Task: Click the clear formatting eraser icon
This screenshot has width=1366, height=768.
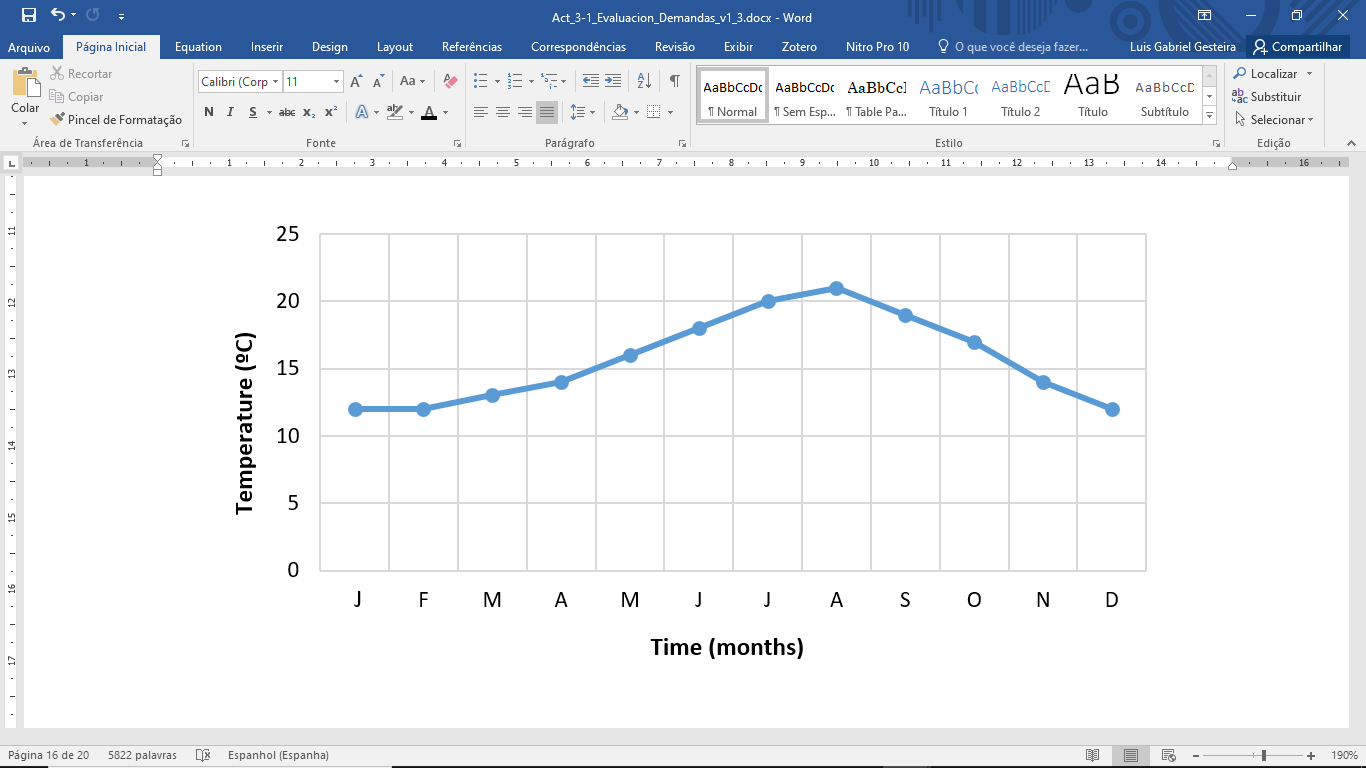Action: pyautogui.click(x=450, y=81)
